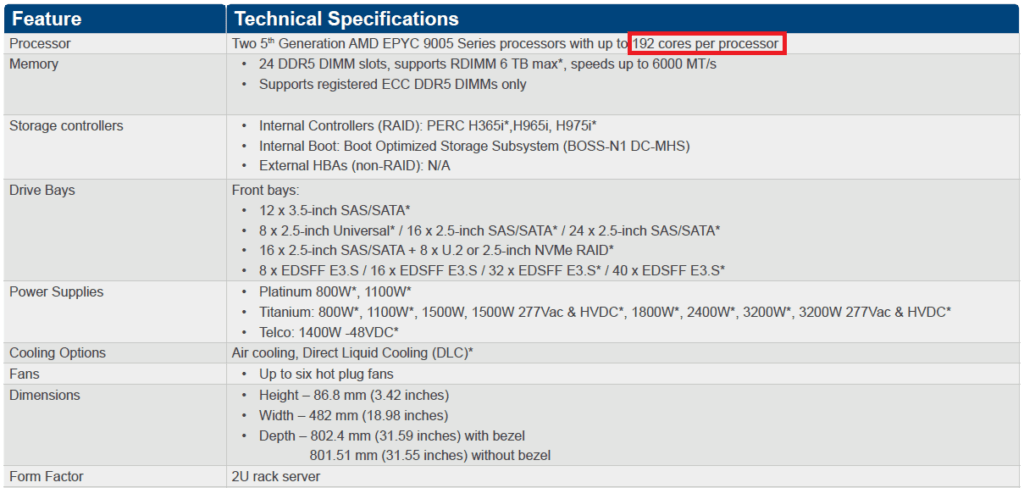Click the AMD EPYC 9005 Series processor line
Screen dimensions: 1024x488
click(x=505, y=44)
